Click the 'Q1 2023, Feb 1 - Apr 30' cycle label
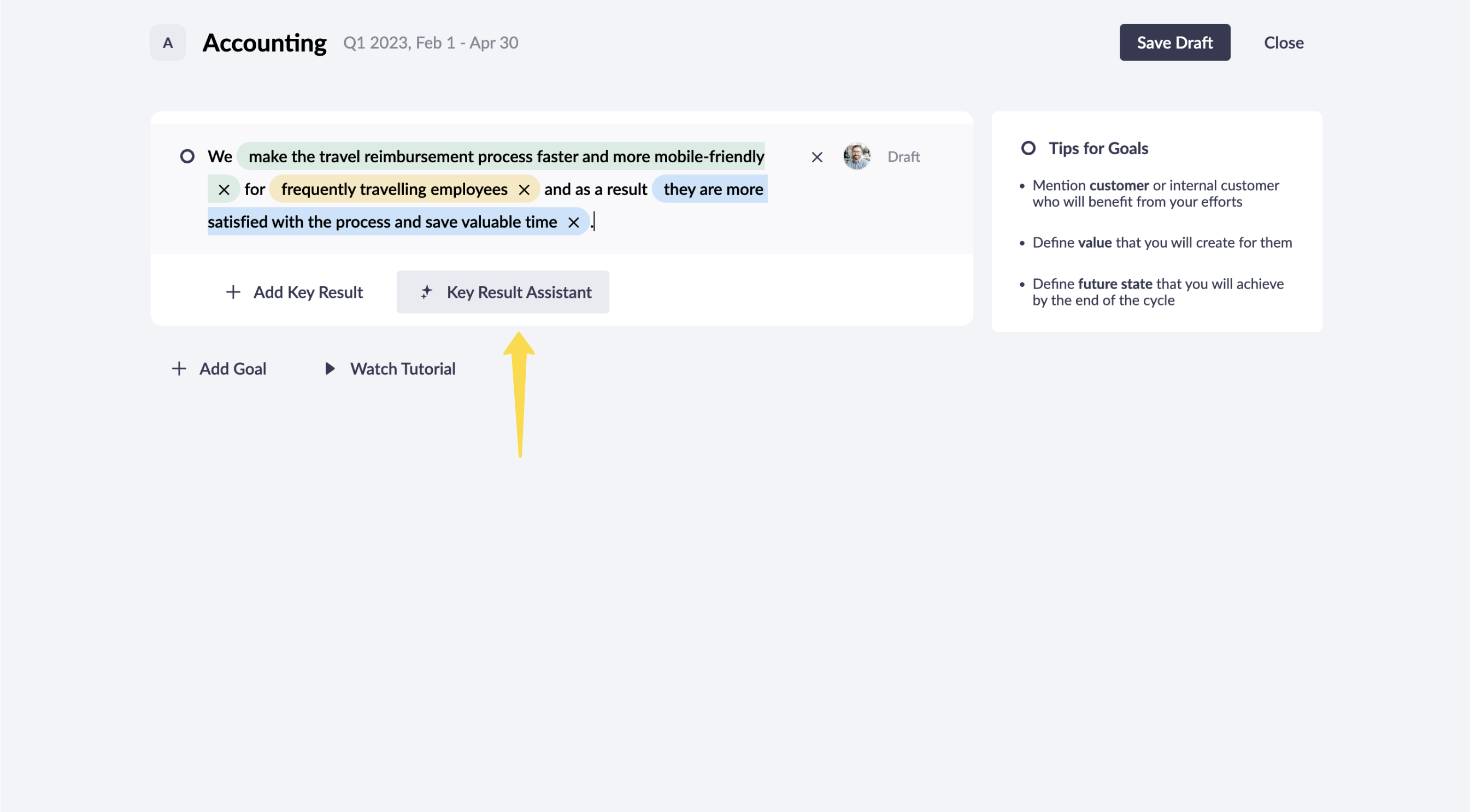The image size is (1470, 812). [x=431, y=43]
